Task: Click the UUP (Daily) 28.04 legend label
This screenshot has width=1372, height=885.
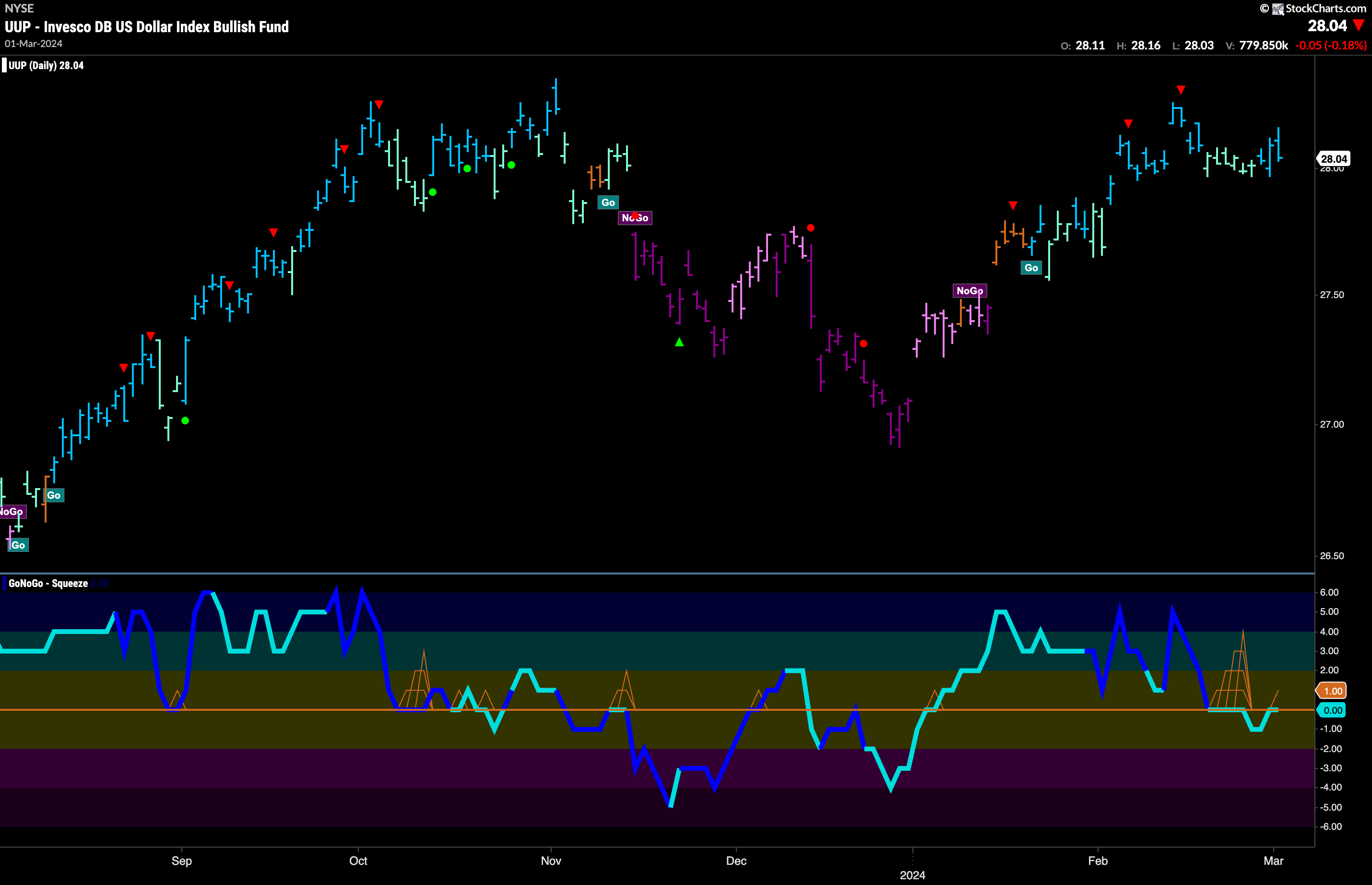Action: click(46, 66)
